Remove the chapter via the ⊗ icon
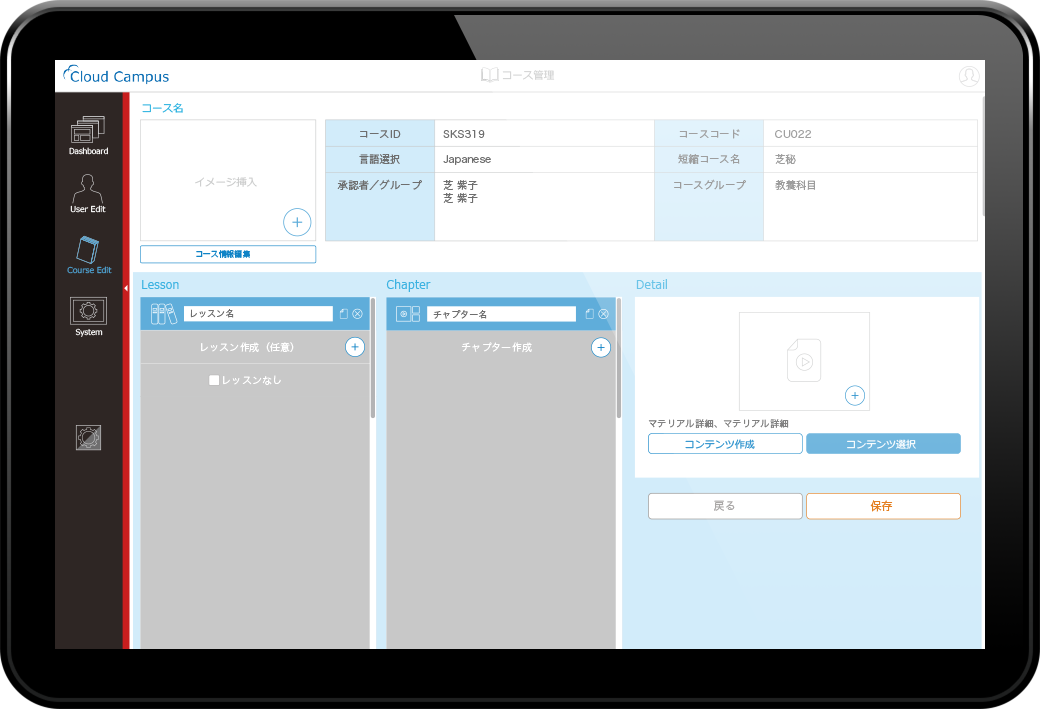This screenshot has width=1040, height=709. 603,313
